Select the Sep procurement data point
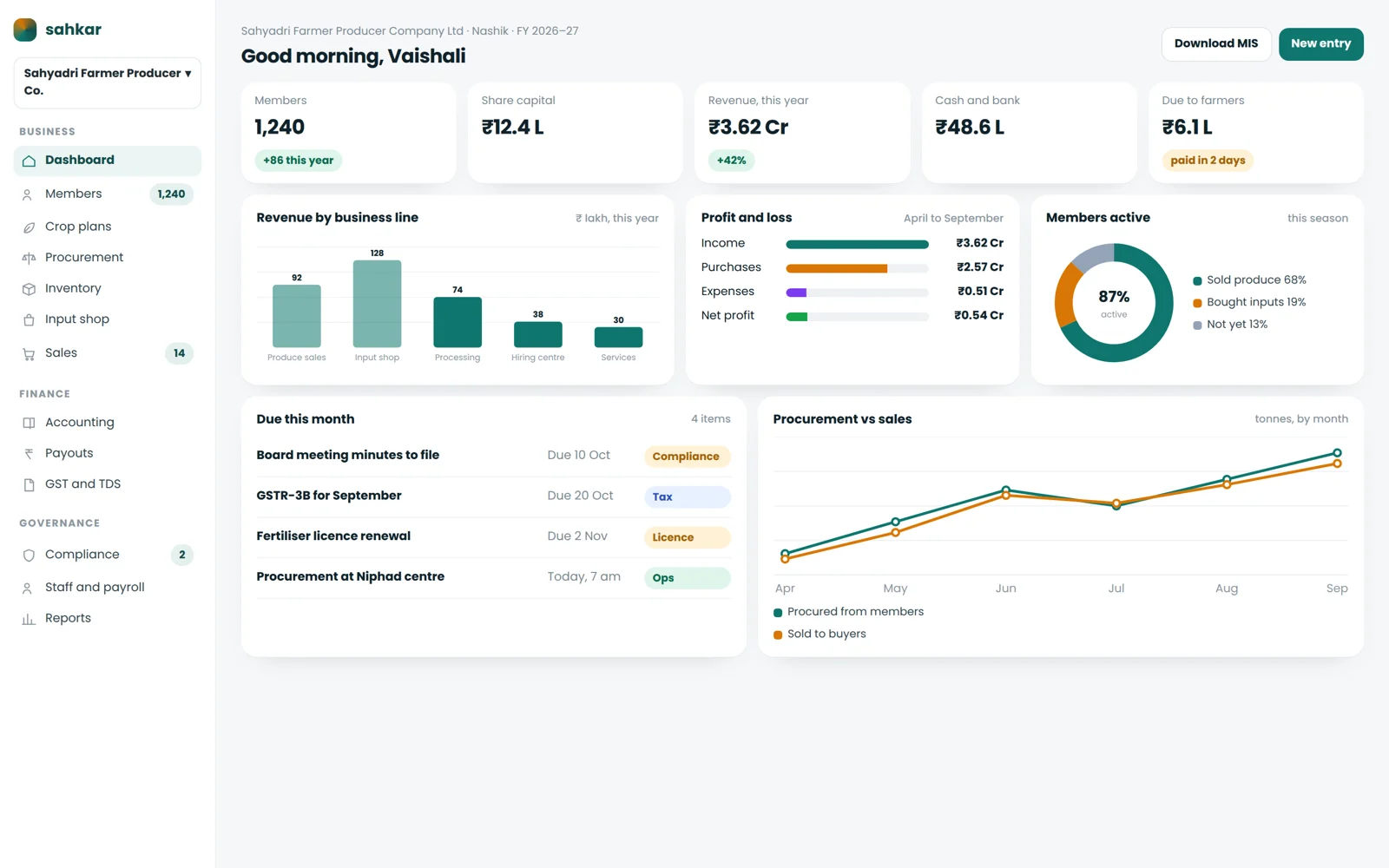Image resolution: width=1389 pixels, height=868 pixels. (x=1337, y=453)
